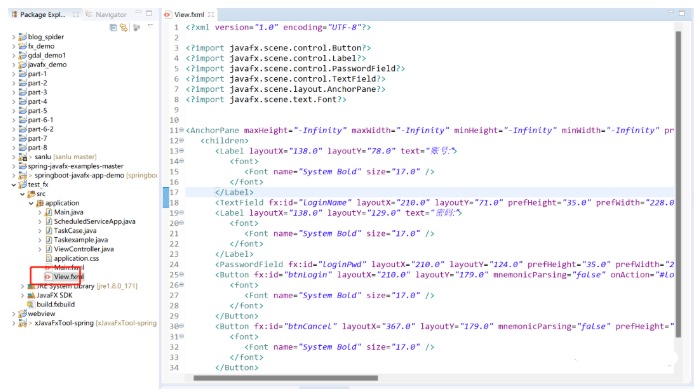Click the editor vertical scrollbar thumb
Viewport: 698px width, 392px height.
(x=678, y=184)
